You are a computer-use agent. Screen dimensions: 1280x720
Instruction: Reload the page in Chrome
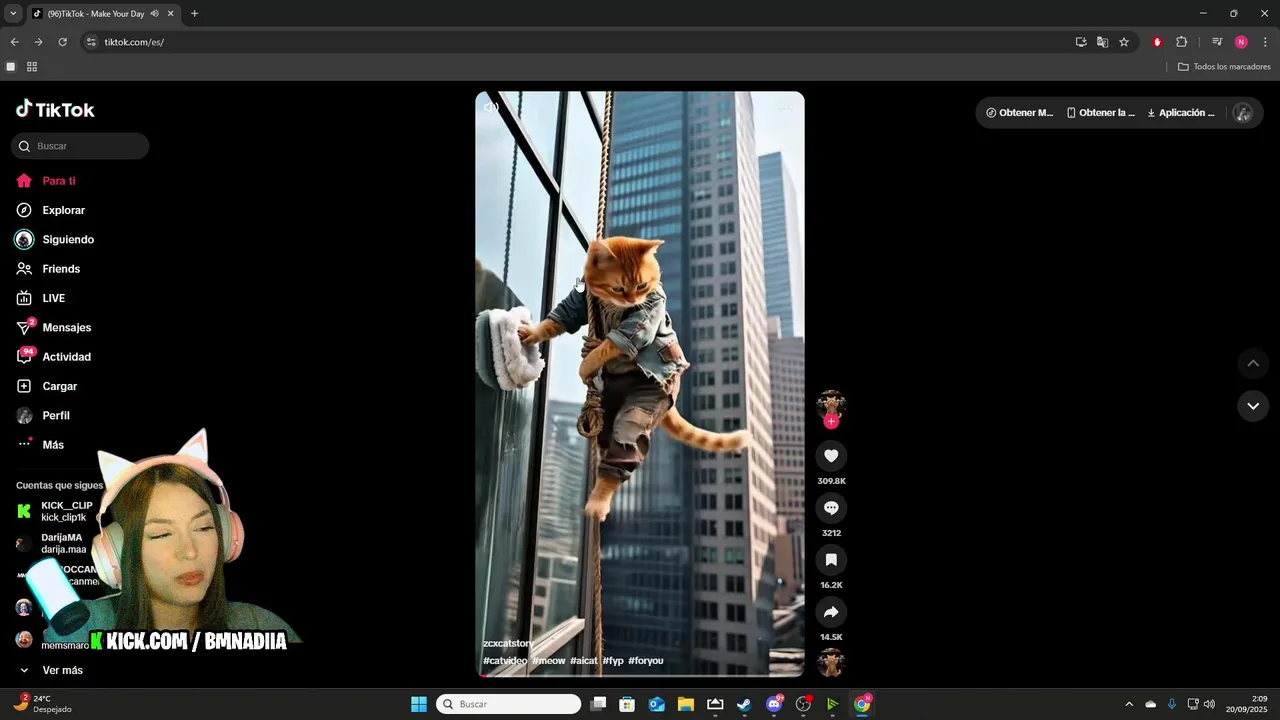(62, 42)
